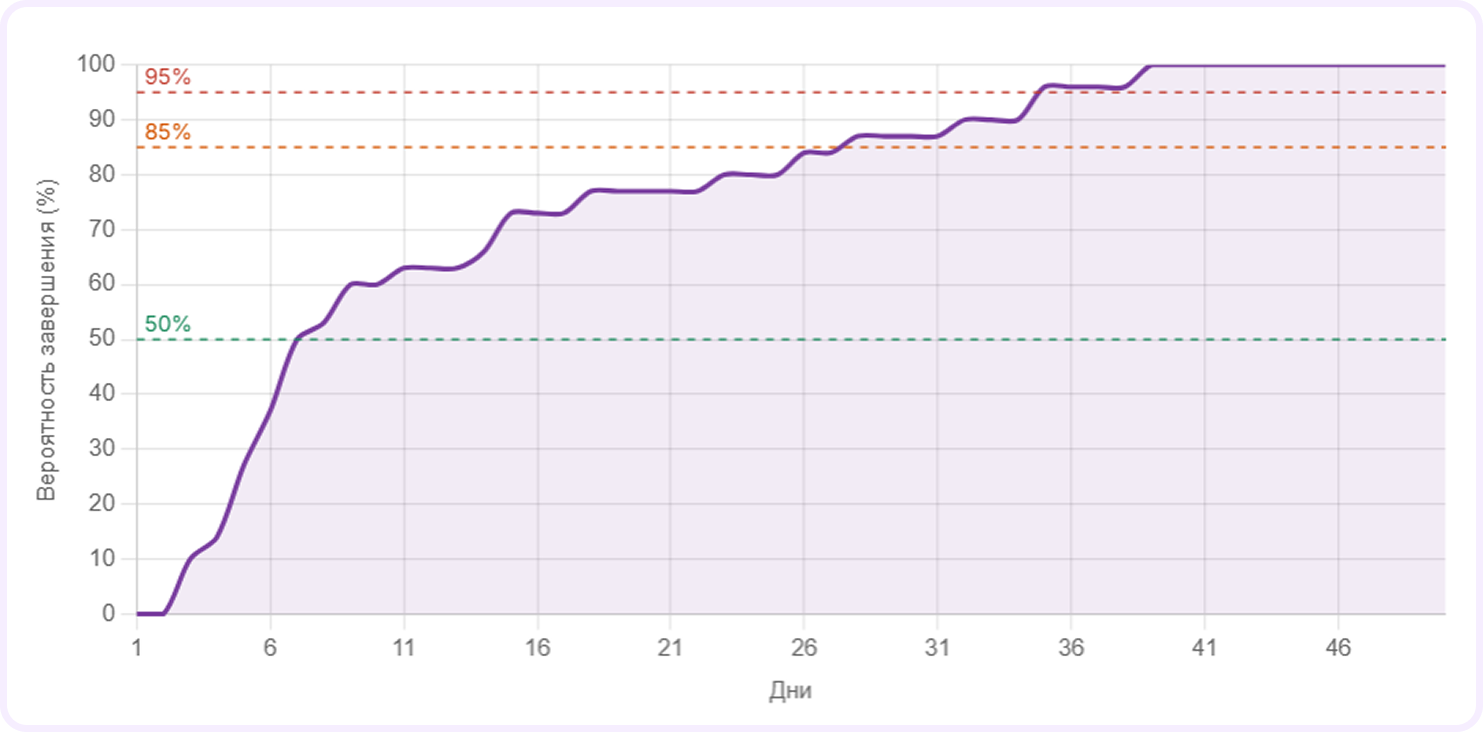This screenshot has width=1483, height=732.
Task: Click the red 95% threshold label
Action: click(x=167, y=78)
